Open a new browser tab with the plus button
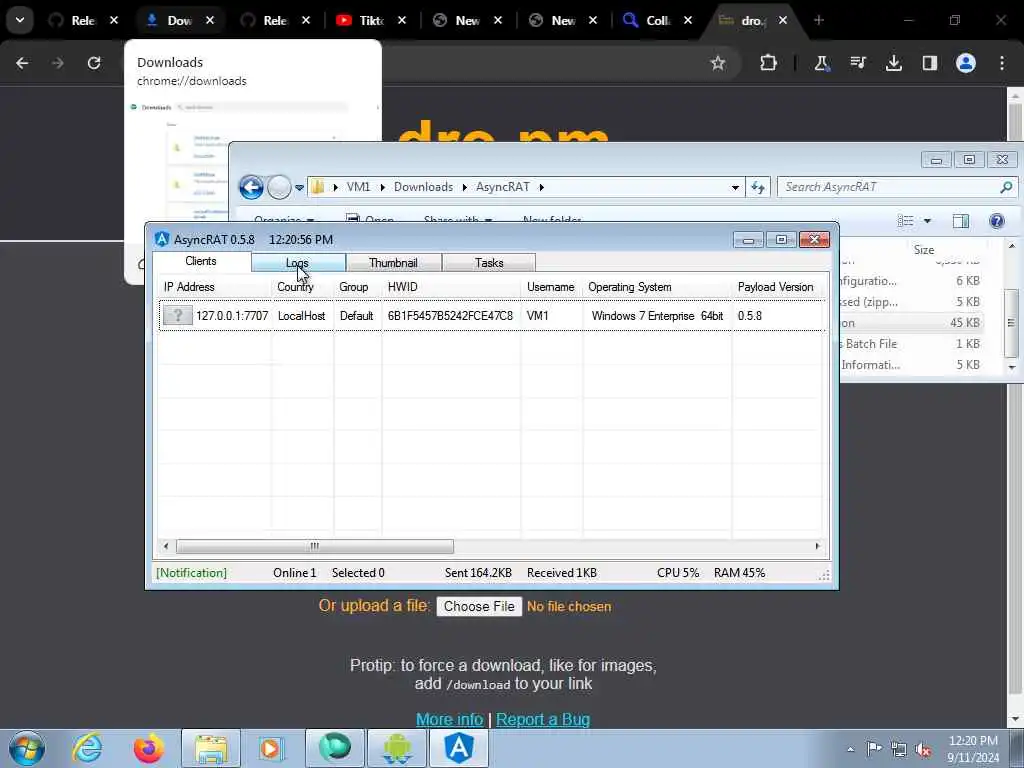The width and height of the screenshot is (1024, 768). (x=819, y=20)
